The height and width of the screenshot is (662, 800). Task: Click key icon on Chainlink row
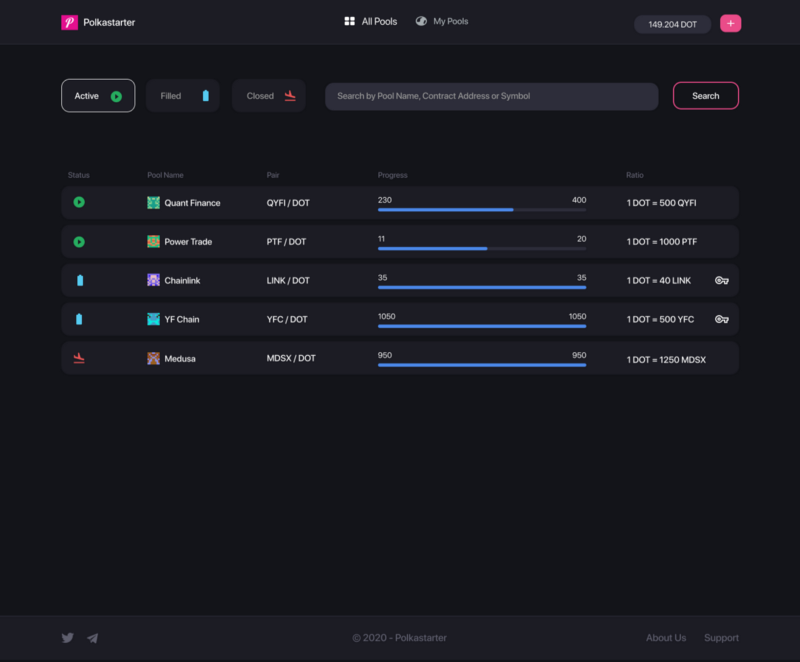point(721,281)
